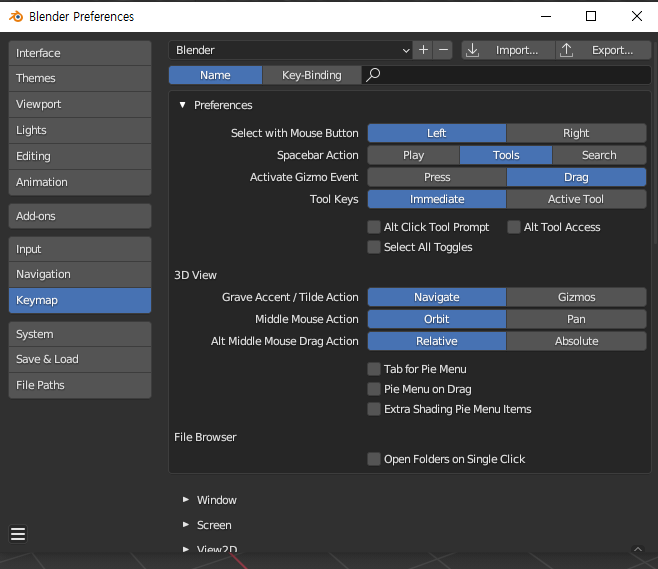Select the Keymap preferences tab
Viewport: 658px width, 569px height.
coord(80,300)
